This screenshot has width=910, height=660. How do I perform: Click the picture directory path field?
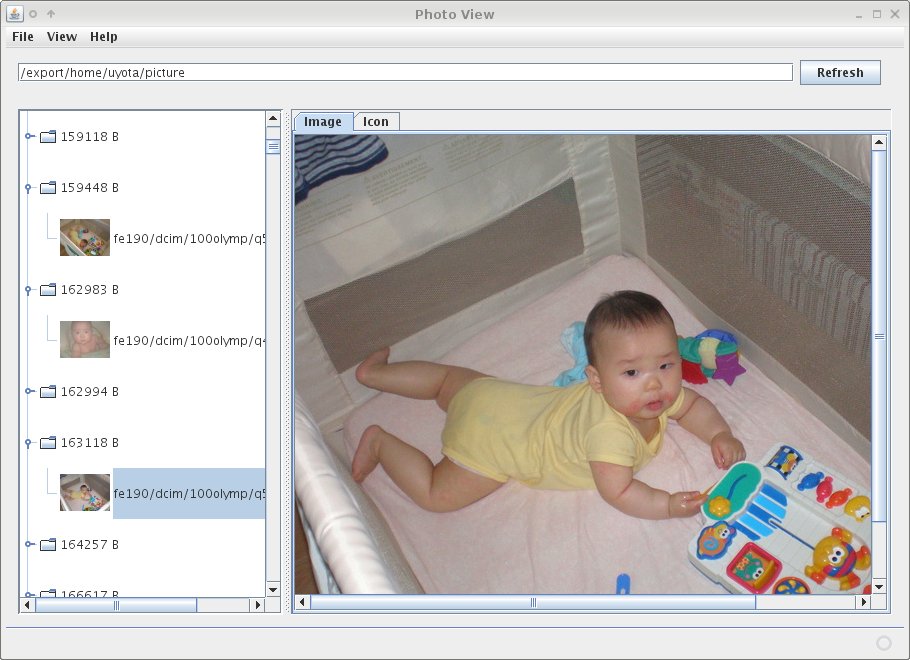coord(405,73)
